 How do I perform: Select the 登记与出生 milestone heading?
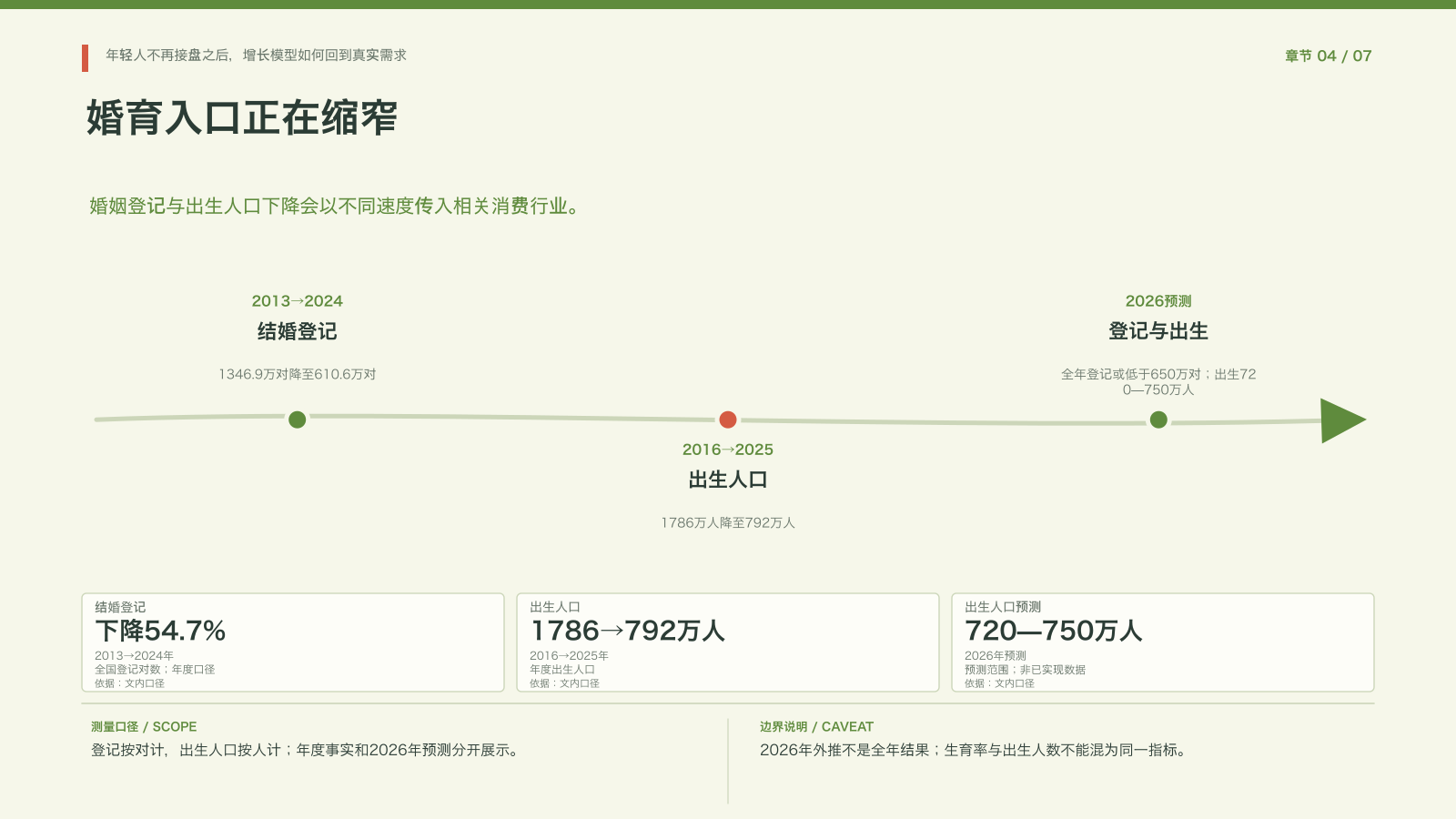click(1158, 331)
